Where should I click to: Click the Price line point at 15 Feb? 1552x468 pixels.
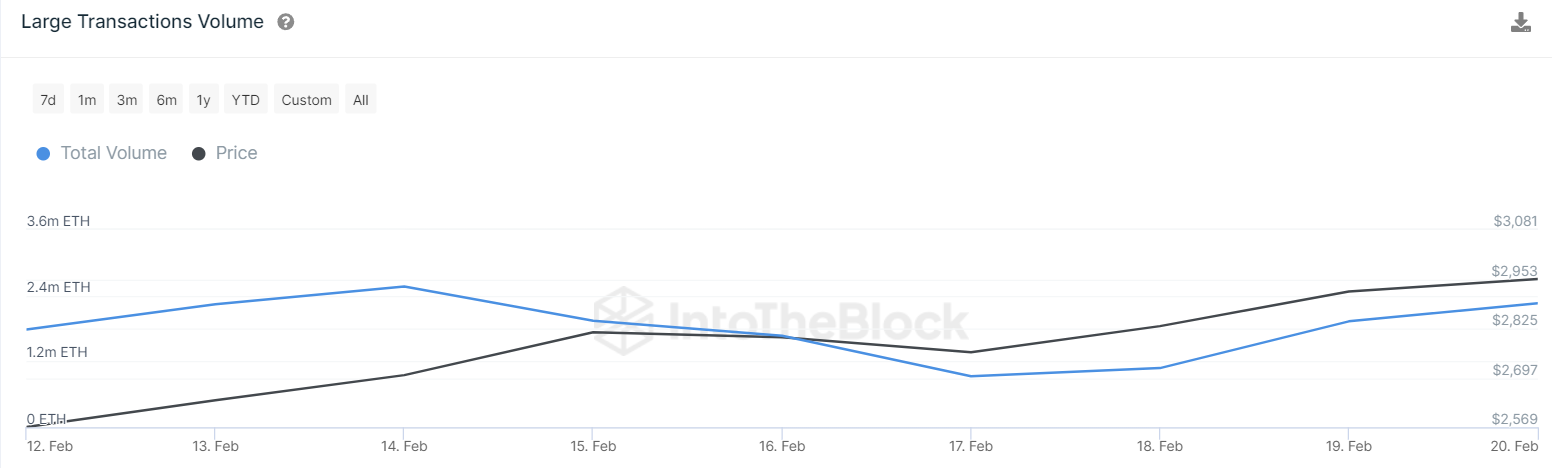click(592, 332)
